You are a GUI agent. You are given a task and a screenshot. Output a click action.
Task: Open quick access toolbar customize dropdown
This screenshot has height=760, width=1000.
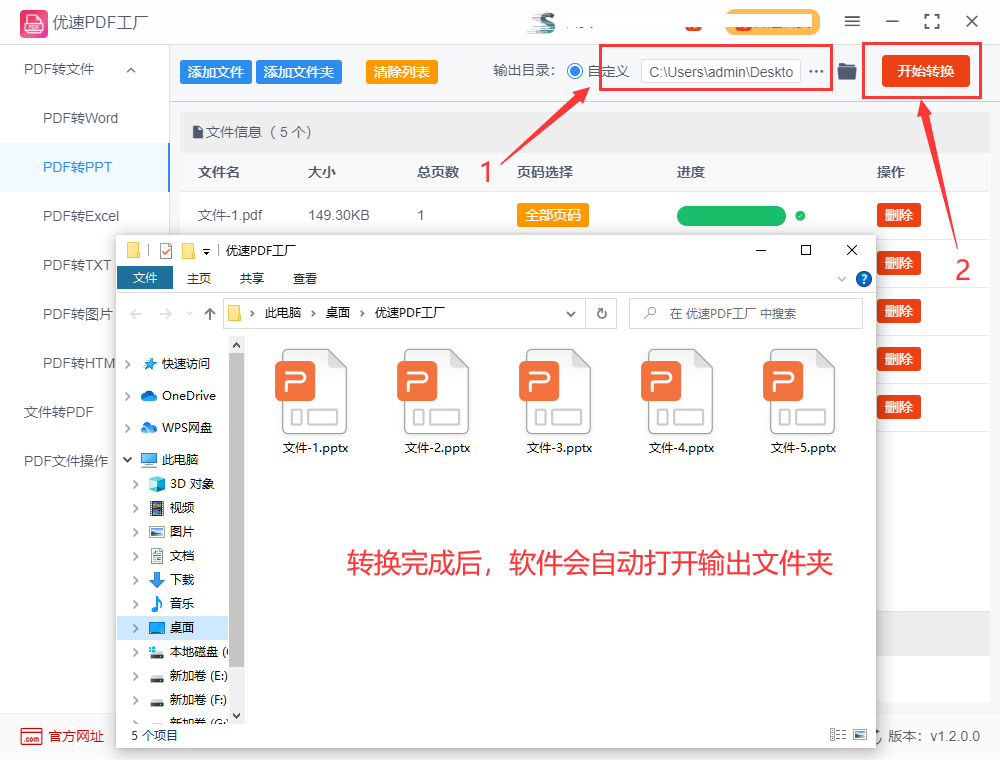[207, 251]
